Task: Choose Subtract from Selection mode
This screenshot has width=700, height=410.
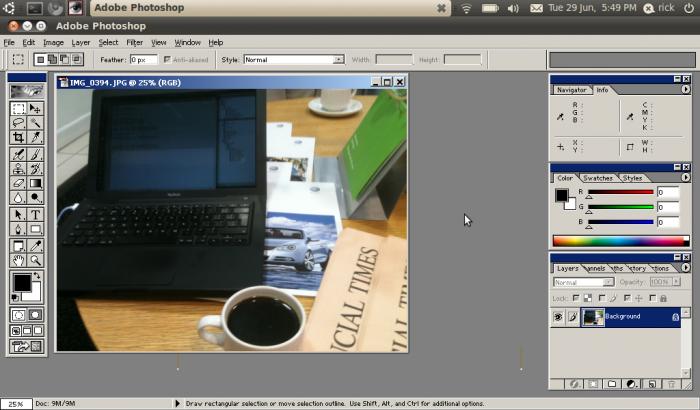Action: click(65, 59)
